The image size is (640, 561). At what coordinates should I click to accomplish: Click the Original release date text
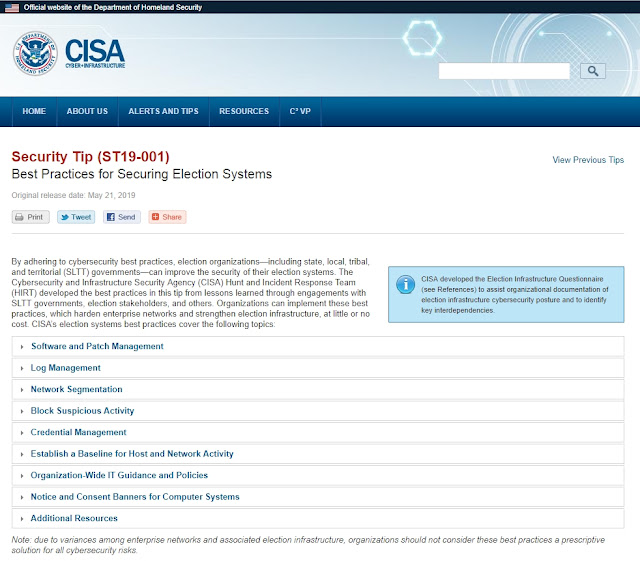coord(73,195)
